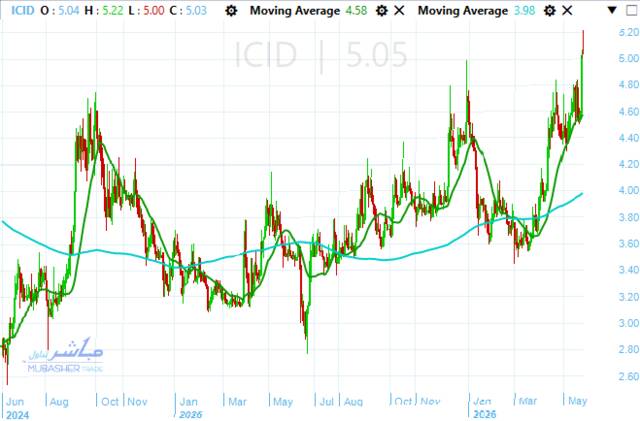
Task: Select the Moving Average 3.98 legend label
Action: click(x=476, y=11)
